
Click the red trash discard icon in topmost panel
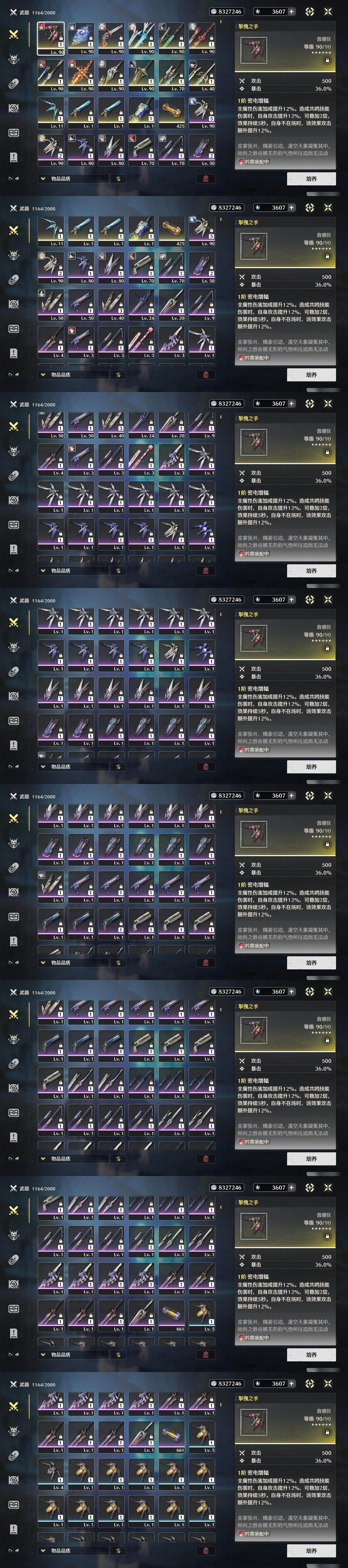[x=206, y=178]
